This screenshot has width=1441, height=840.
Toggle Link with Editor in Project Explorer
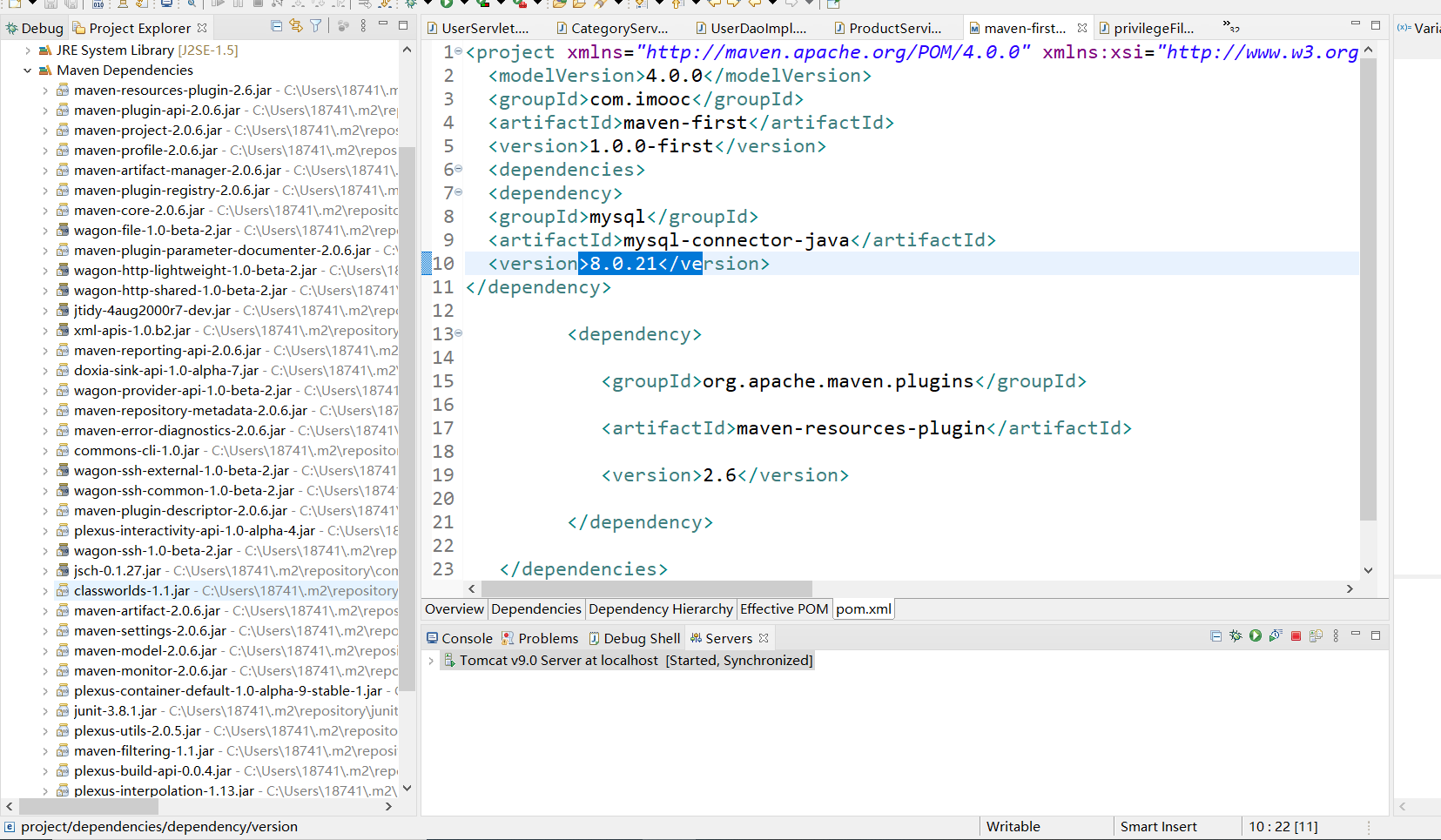(296, 26)
